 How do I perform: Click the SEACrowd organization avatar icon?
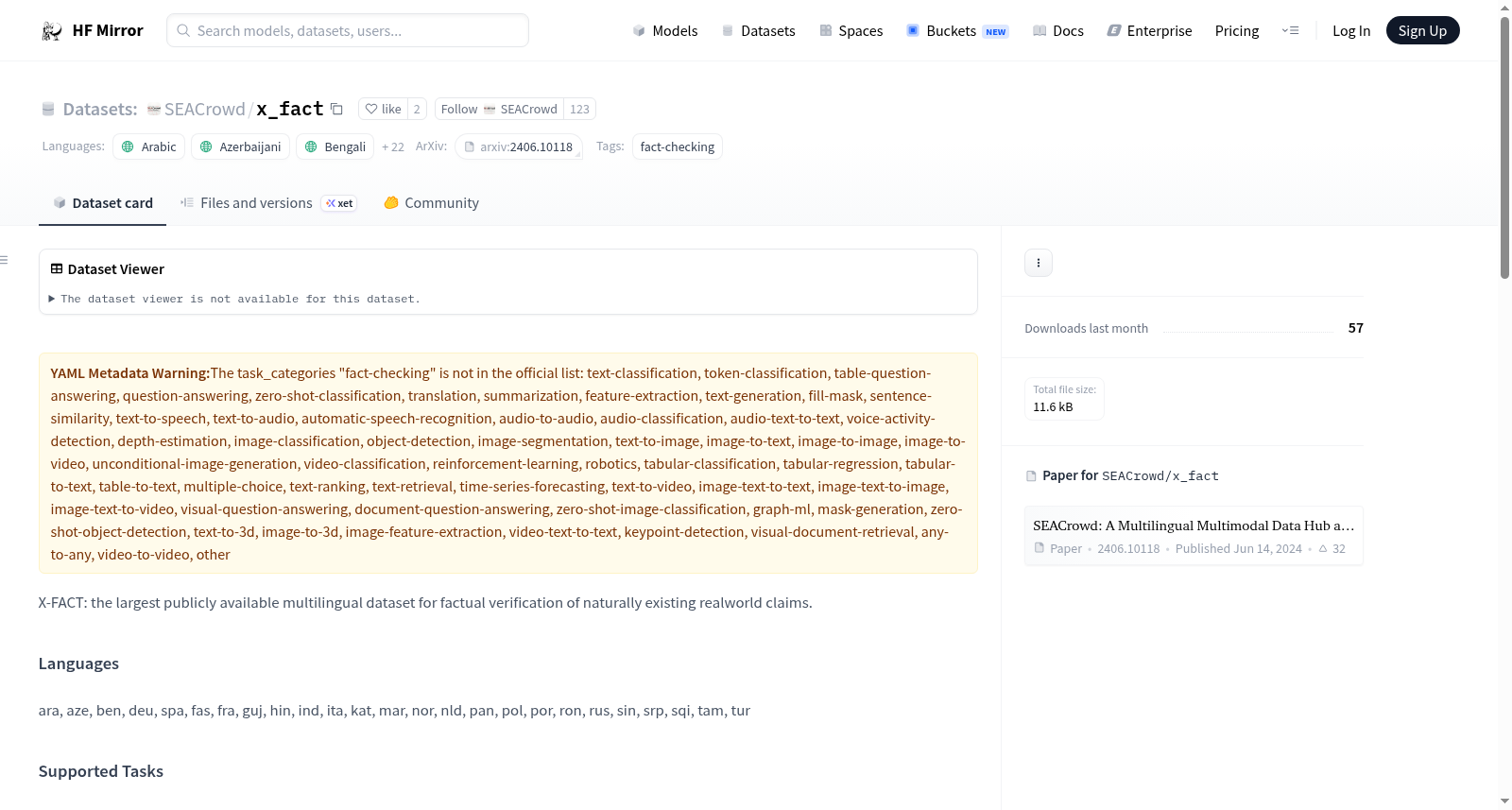(x=154, y=110)
